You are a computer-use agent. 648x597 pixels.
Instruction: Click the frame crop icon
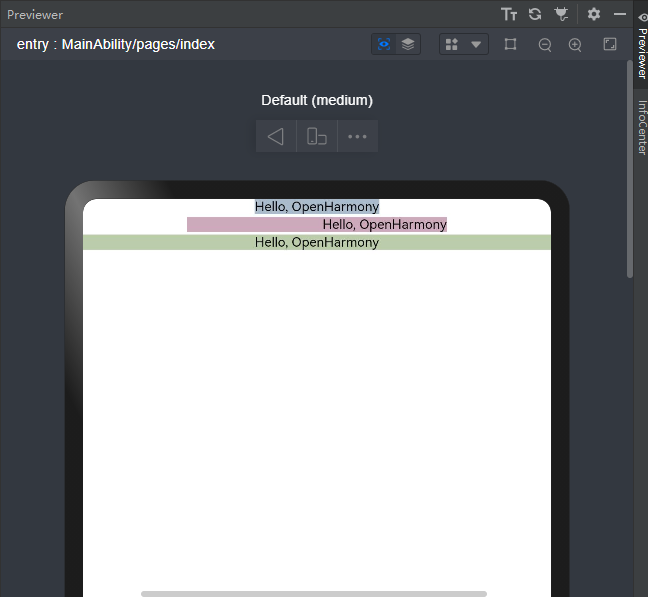click(x=511, y=44)
